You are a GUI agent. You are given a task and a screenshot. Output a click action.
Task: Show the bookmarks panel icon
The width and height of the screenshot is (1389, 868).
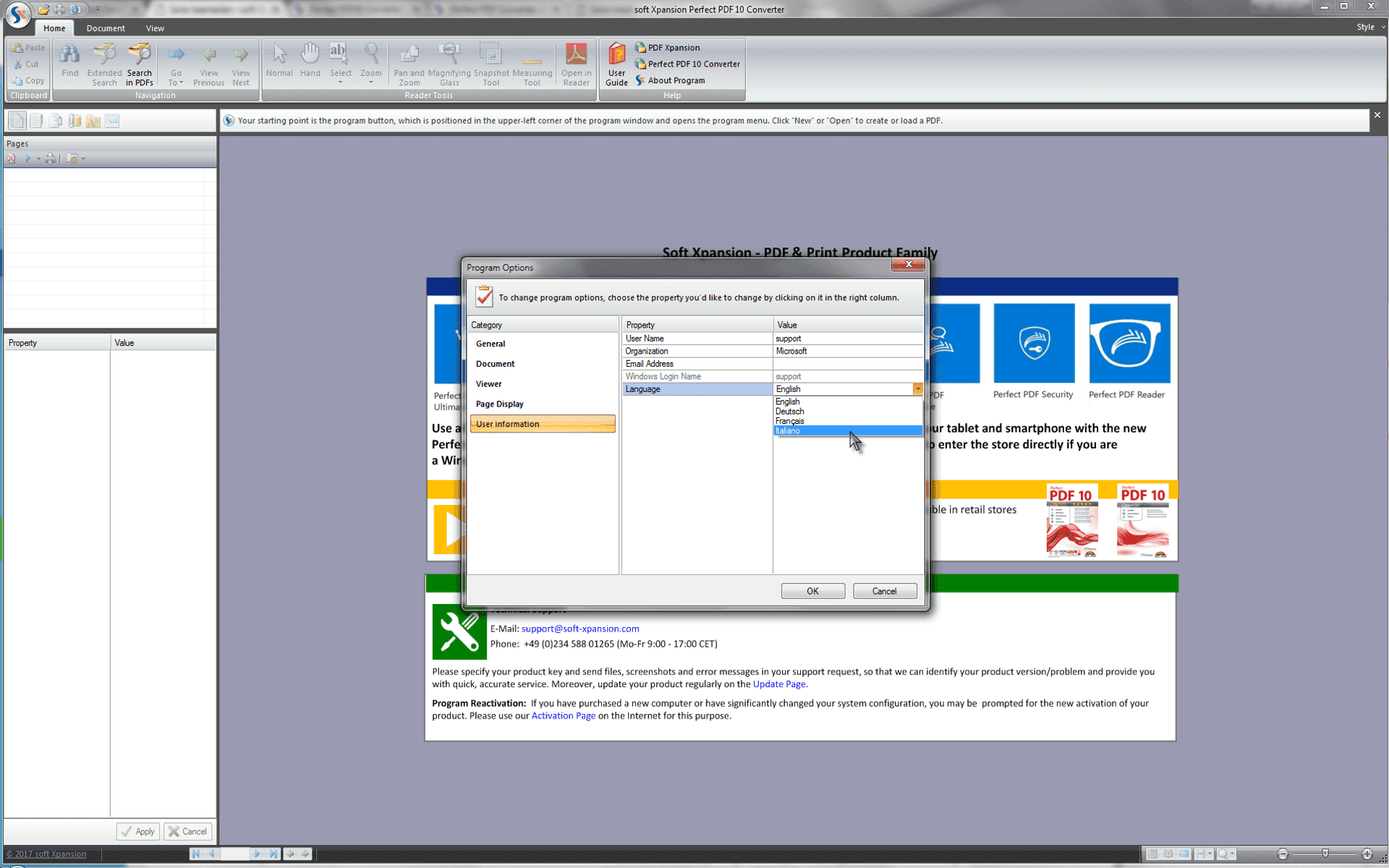[x=36, y=121]
